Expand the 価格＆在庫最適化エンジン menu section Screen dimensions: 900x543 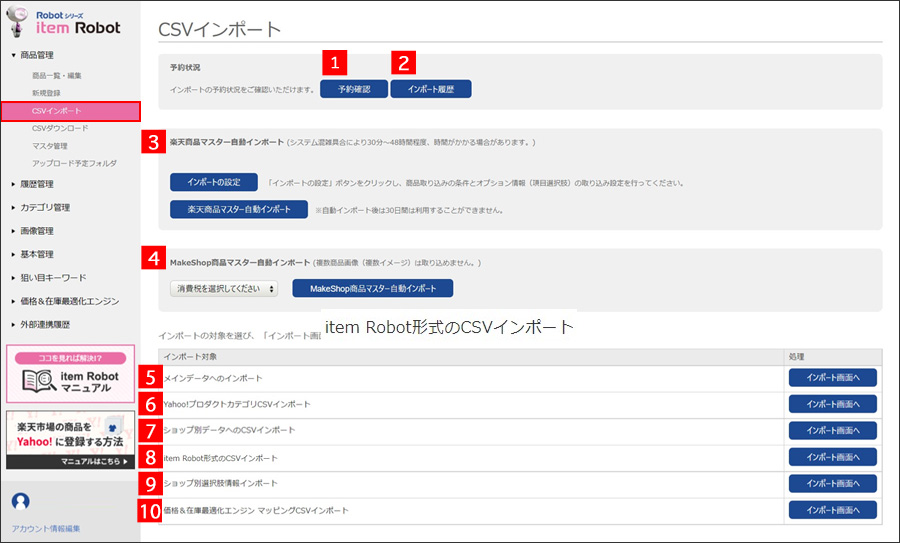[x=65, y=301]
